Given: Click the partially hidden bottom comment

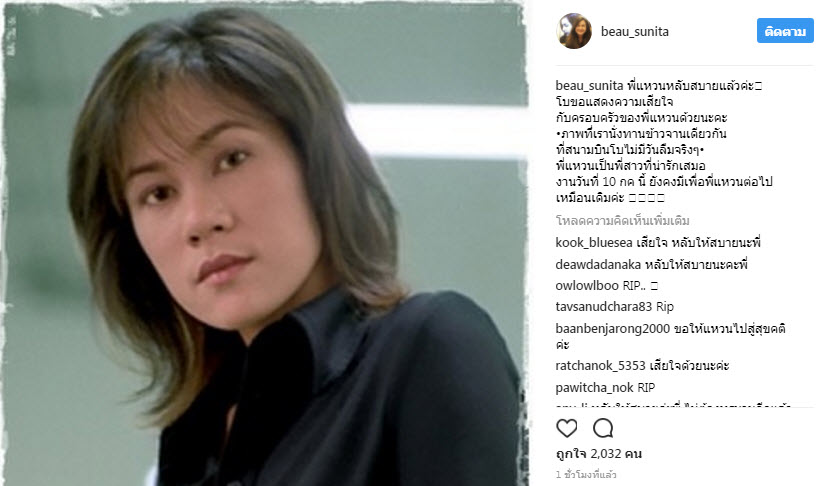Looking at the screenshot, I should tap(673, 404).
